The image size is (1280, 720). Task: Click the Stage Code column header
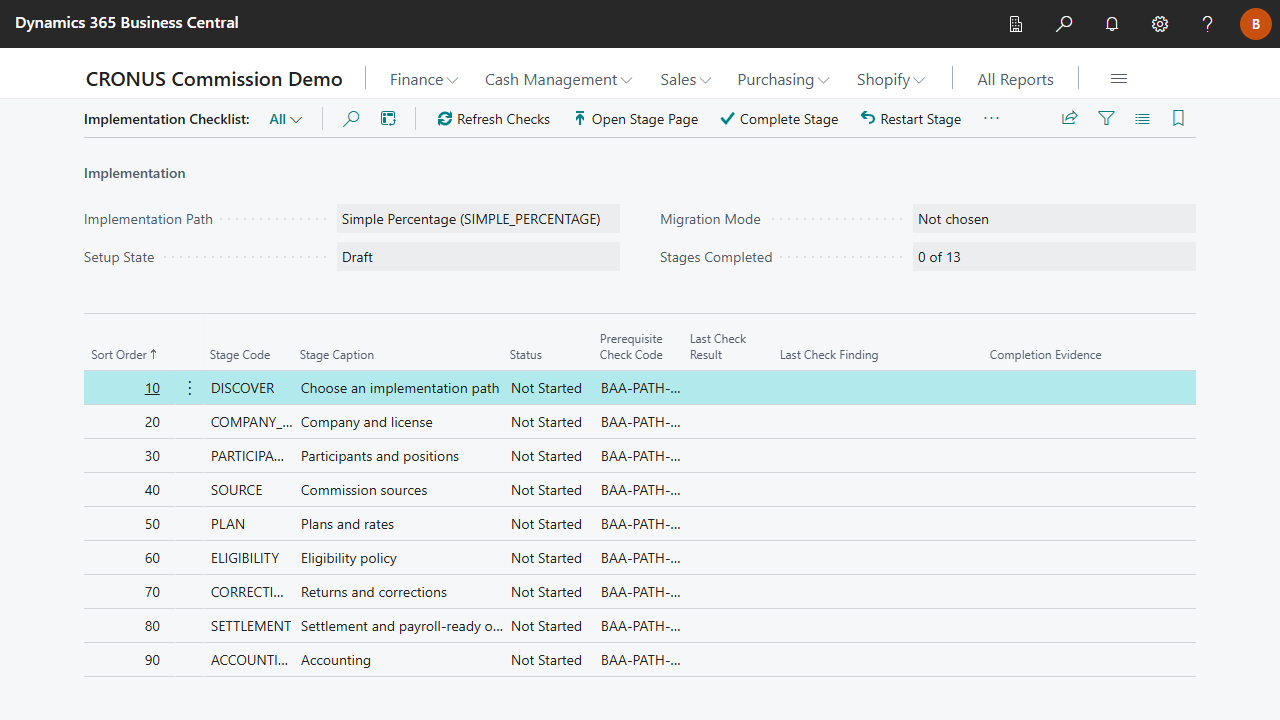click(x=240, y=355)
